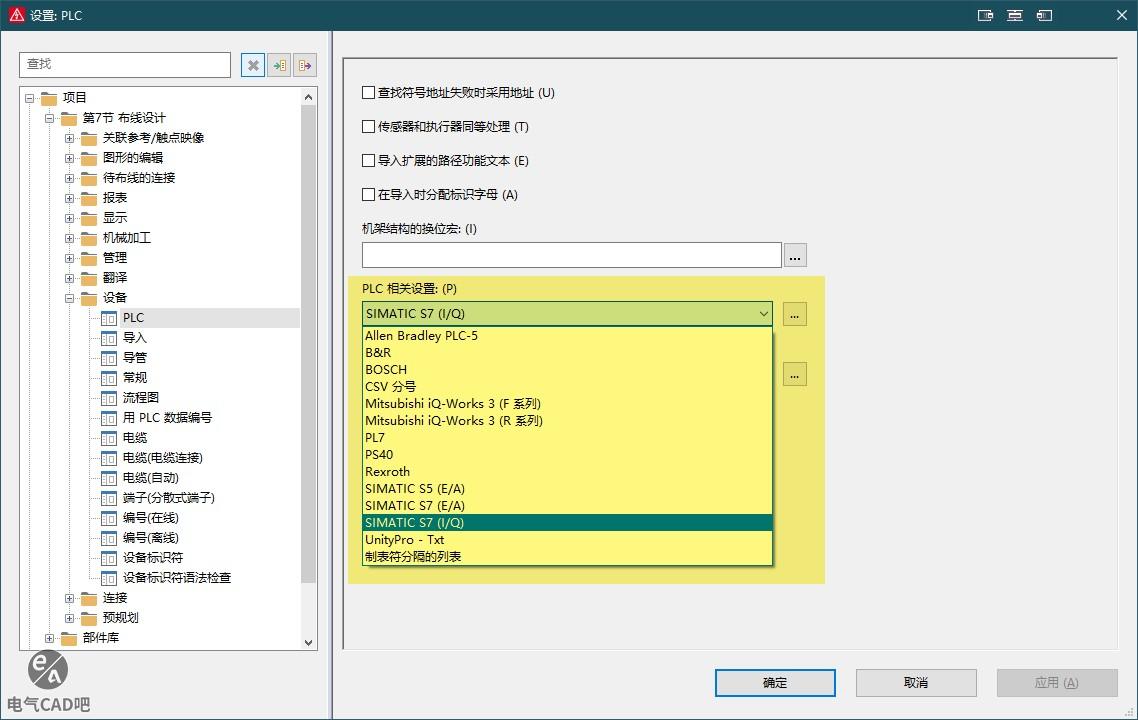Choose Allen Bradley PLC-5 from the list
1138x720 pixels.
tap(567, 335)
